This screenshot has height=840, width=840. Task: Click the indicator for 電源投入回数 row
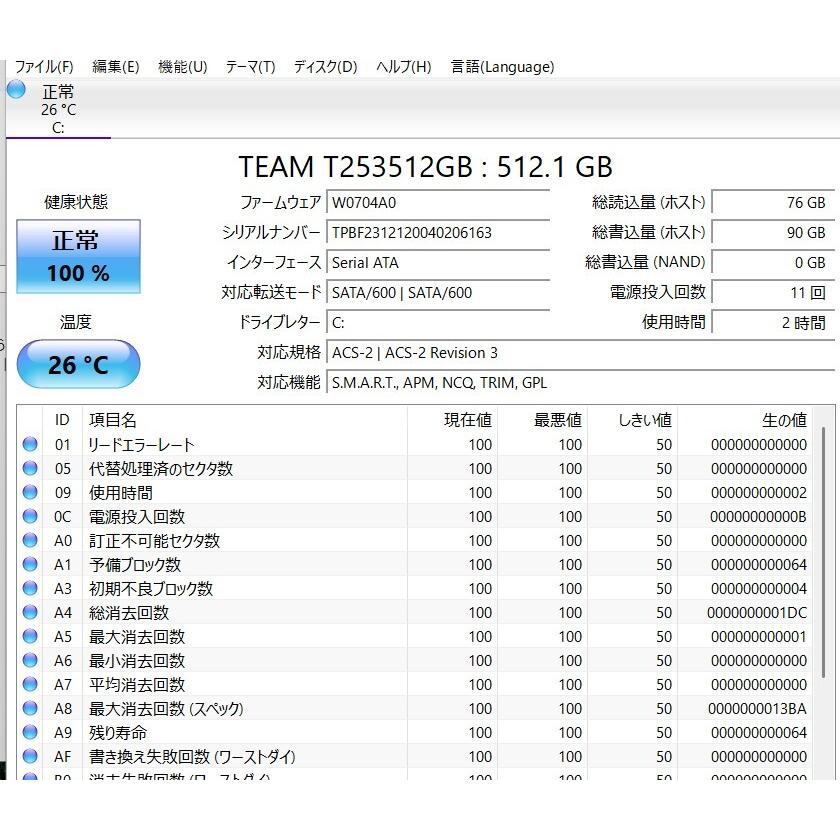tap(30, 516)
